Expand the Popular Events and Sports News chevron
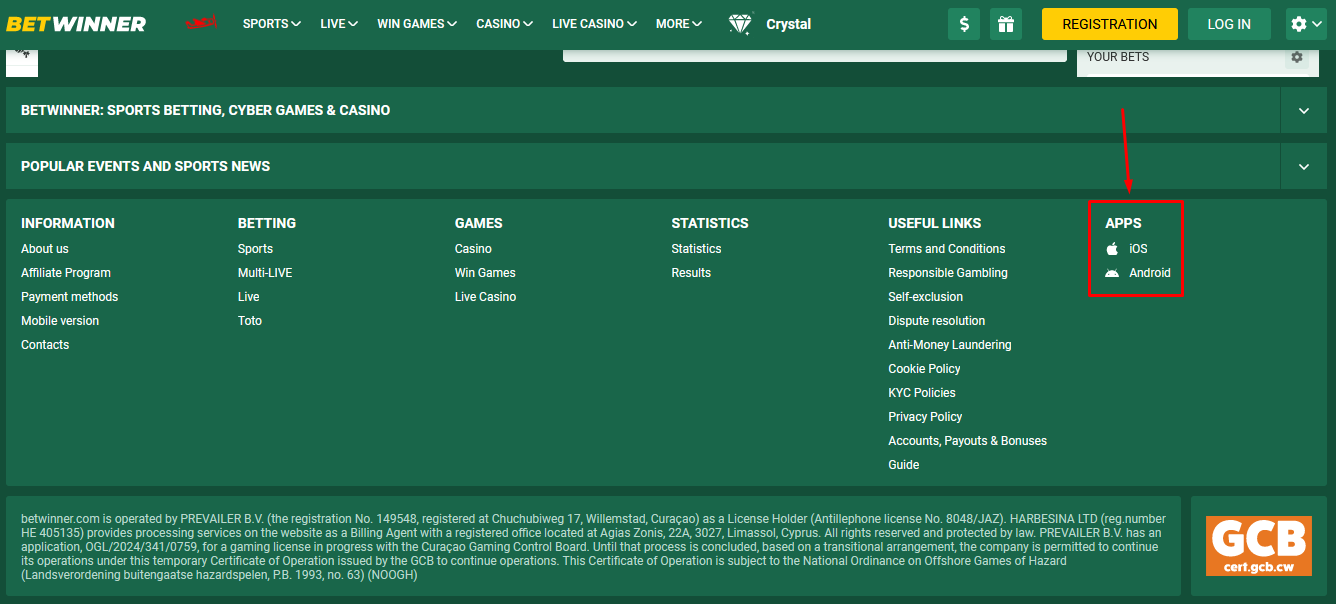The width and height of the screenshot is (1336, 604). (1304, 166)
